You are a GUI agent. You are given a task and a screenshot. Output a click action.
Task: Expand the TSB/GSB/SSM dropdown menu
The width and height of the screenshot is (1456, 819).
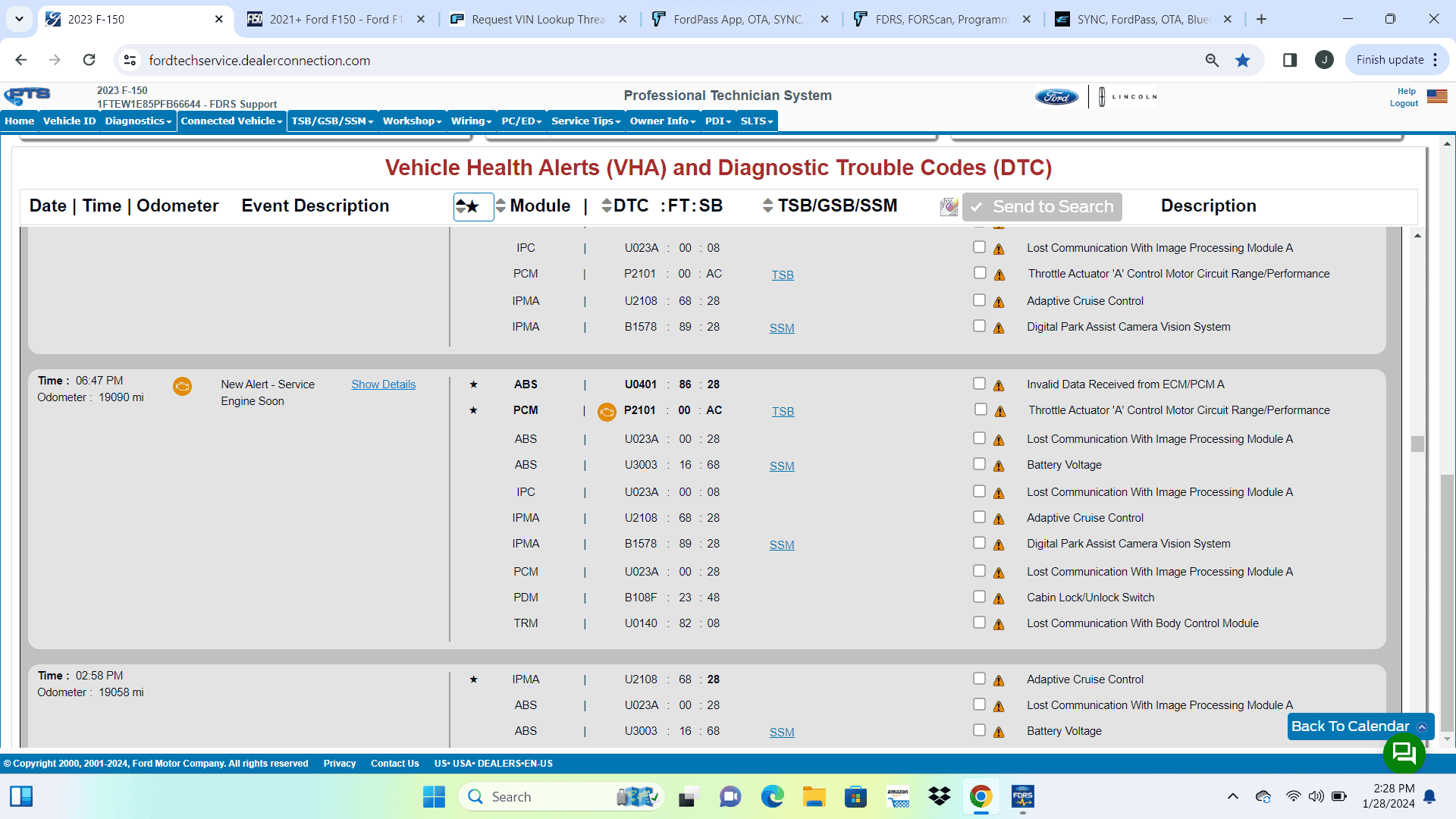(x=332, y=121)
